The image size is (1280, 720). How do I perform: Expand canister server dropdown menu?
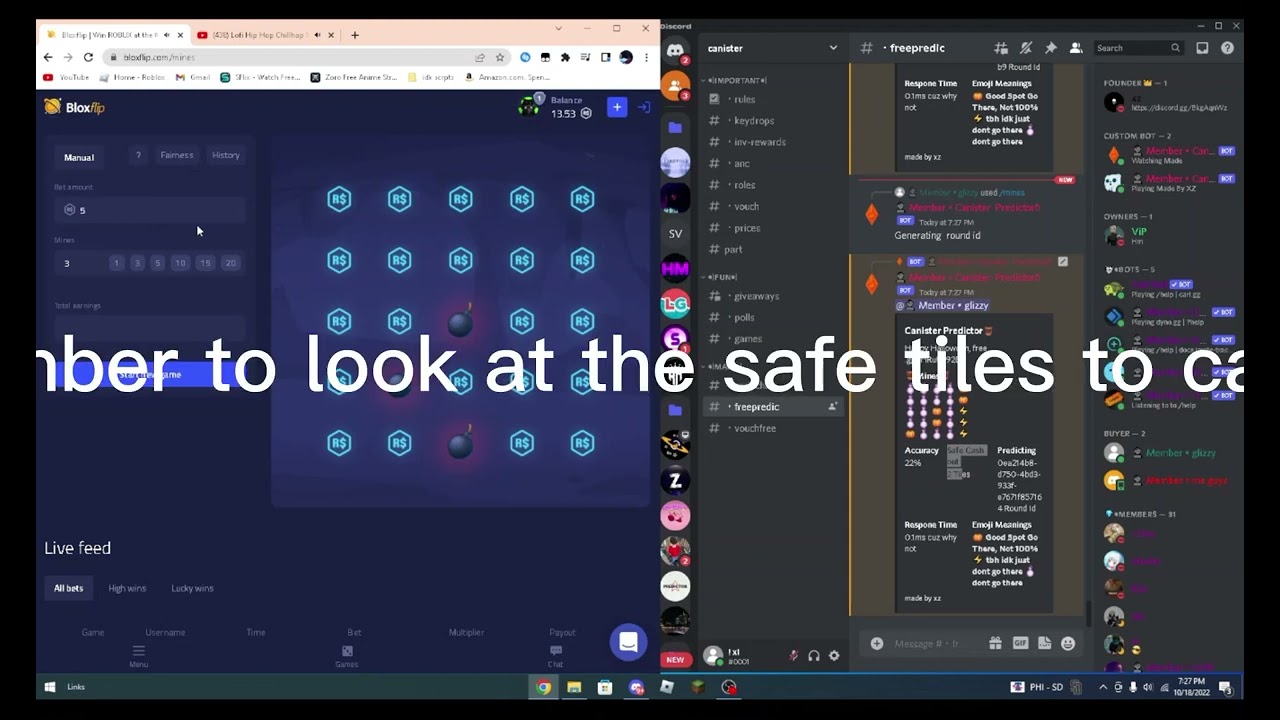tap(832, 48)
